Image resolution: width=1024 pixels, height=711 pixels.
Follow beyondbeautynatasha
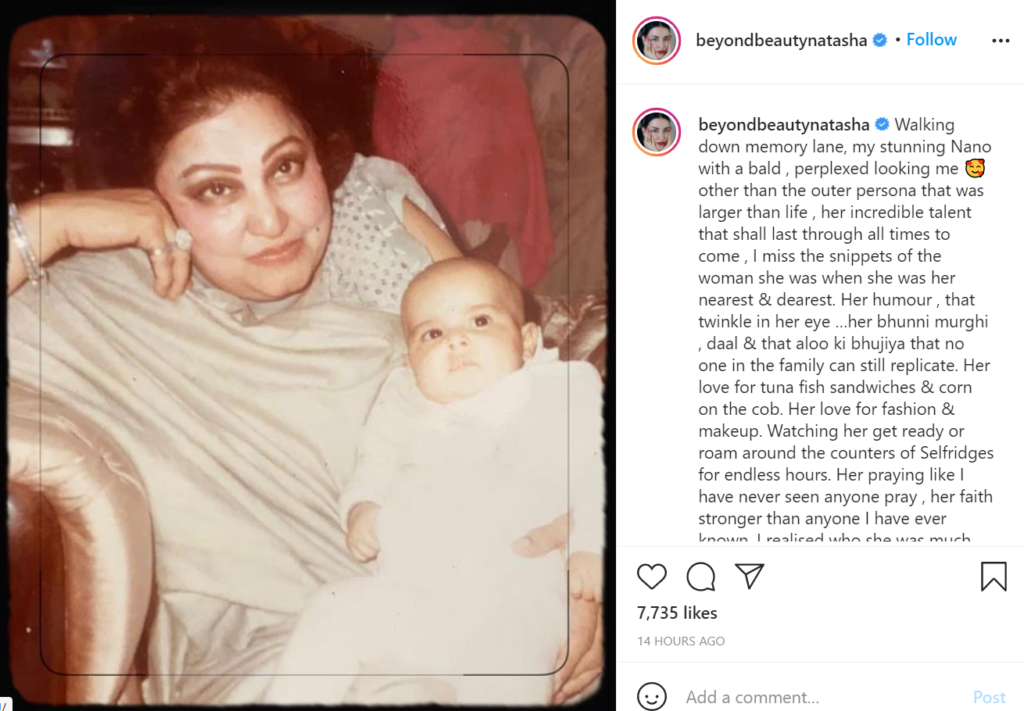click(931, 40)
